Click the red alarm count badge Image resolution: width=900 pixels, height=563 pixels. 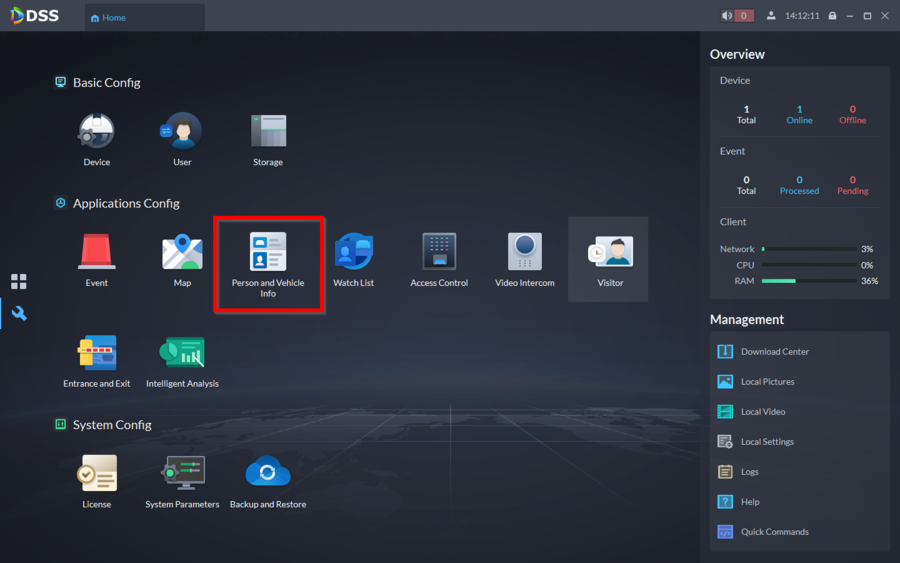744,16
